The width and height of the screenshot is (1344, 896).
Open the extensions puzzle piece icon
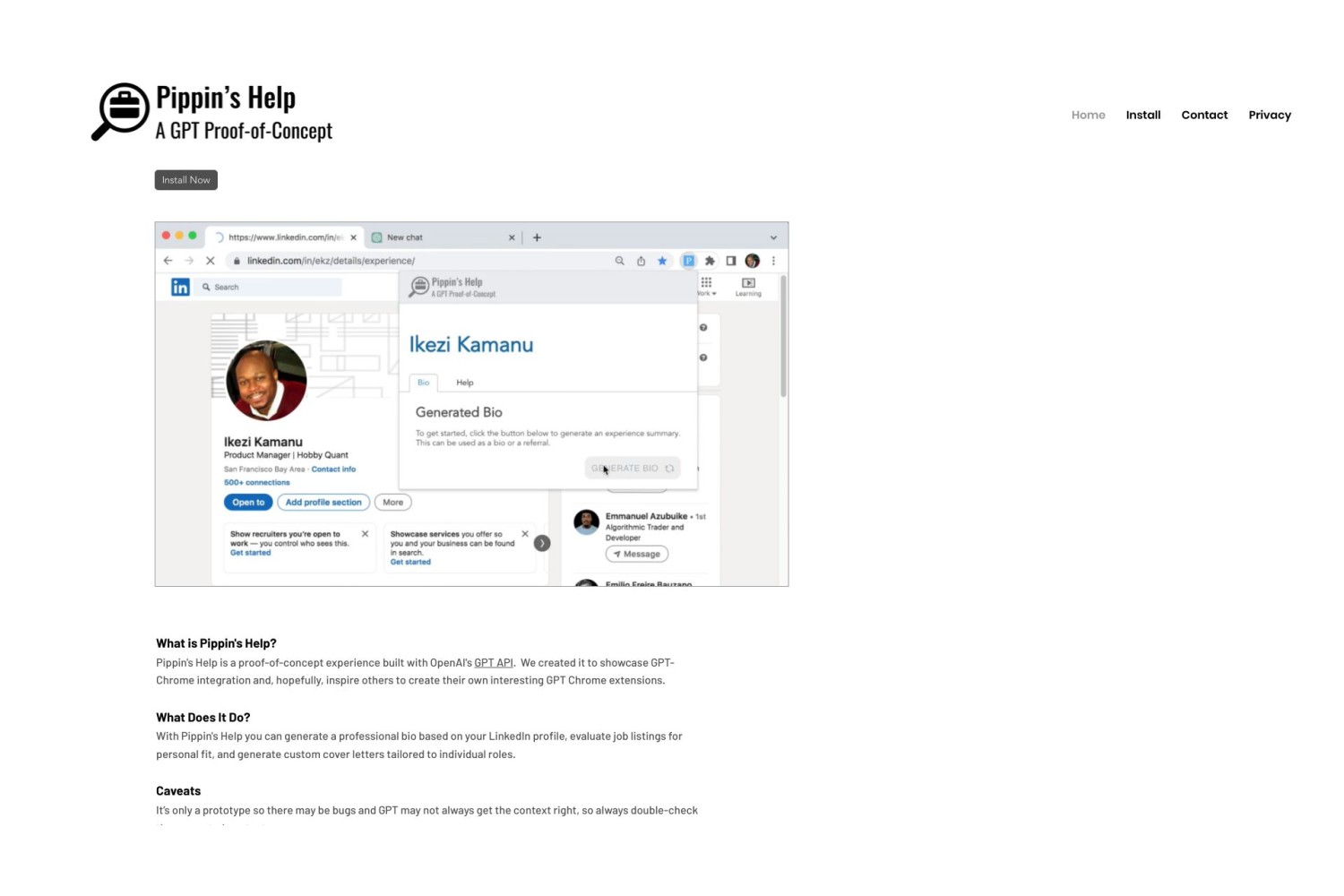710,261
